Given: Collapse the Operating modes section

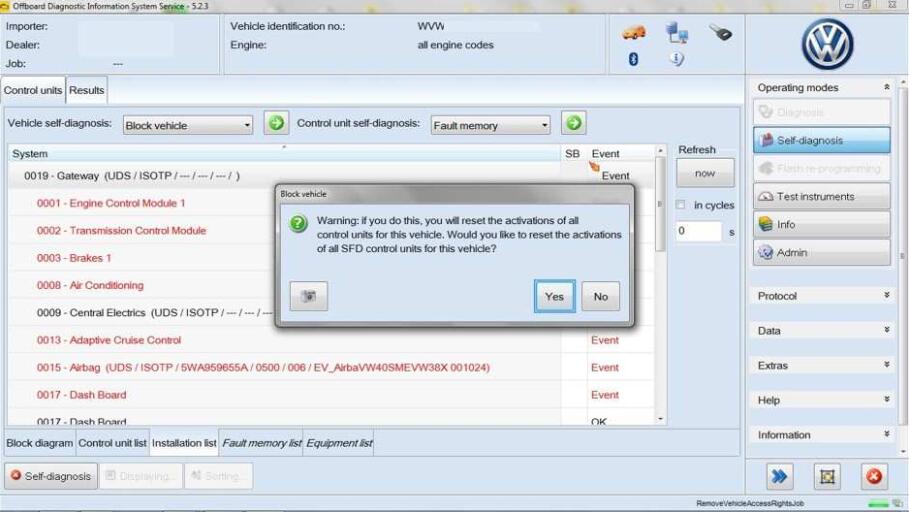Looking at the screenshot, I should [x=886, y=88].
